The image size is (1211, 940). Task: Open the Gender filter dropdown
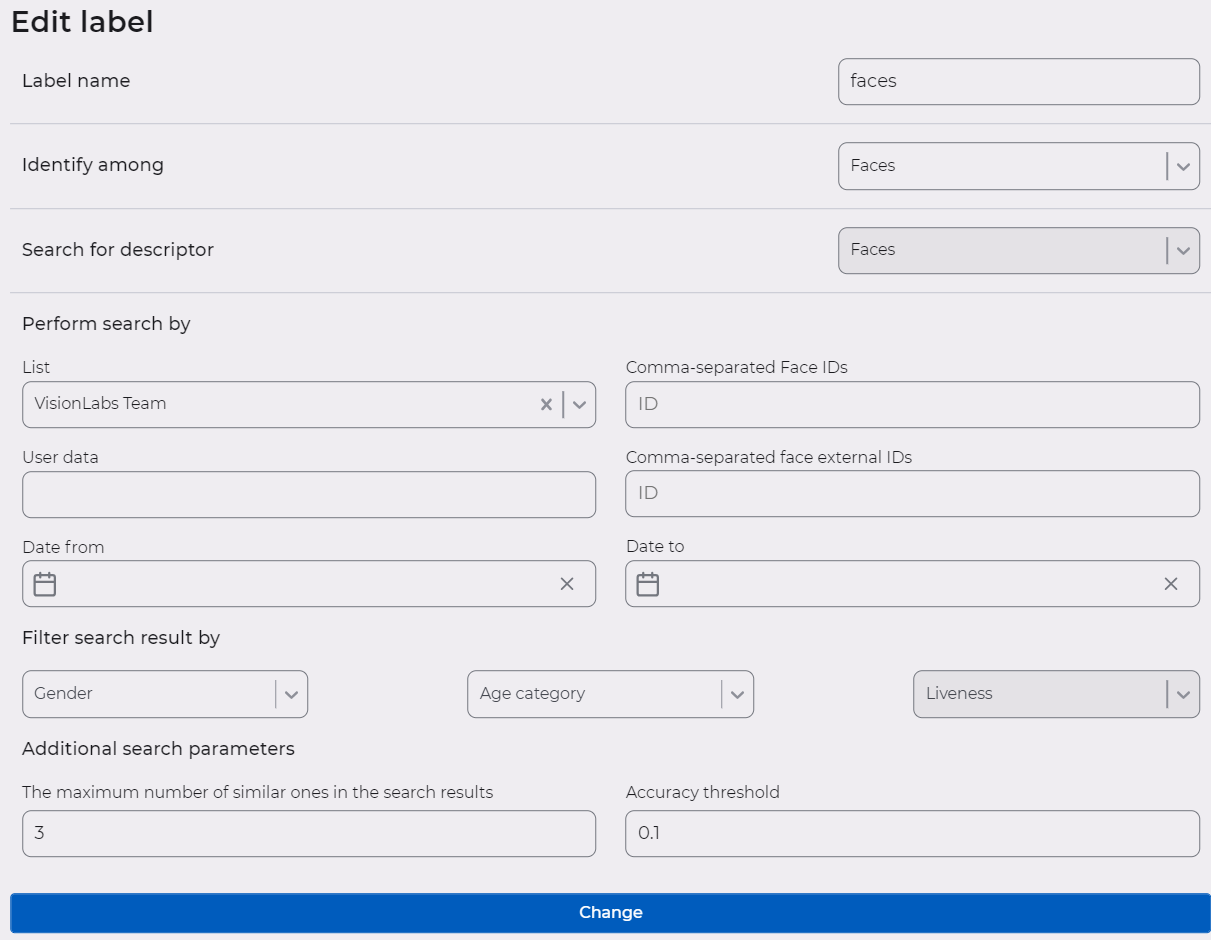point(291,693)
